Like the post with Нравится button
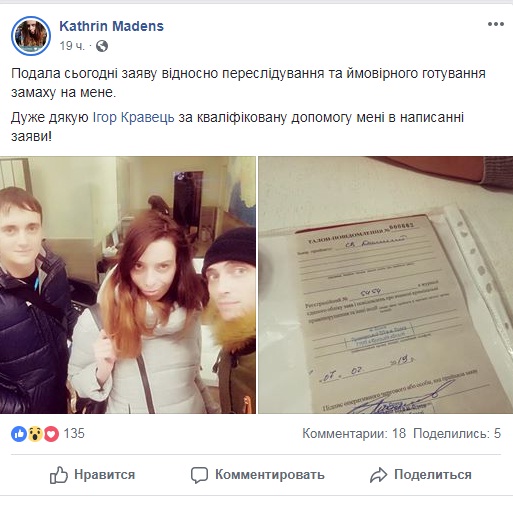 pyautogui.click(x=92, y=475)
